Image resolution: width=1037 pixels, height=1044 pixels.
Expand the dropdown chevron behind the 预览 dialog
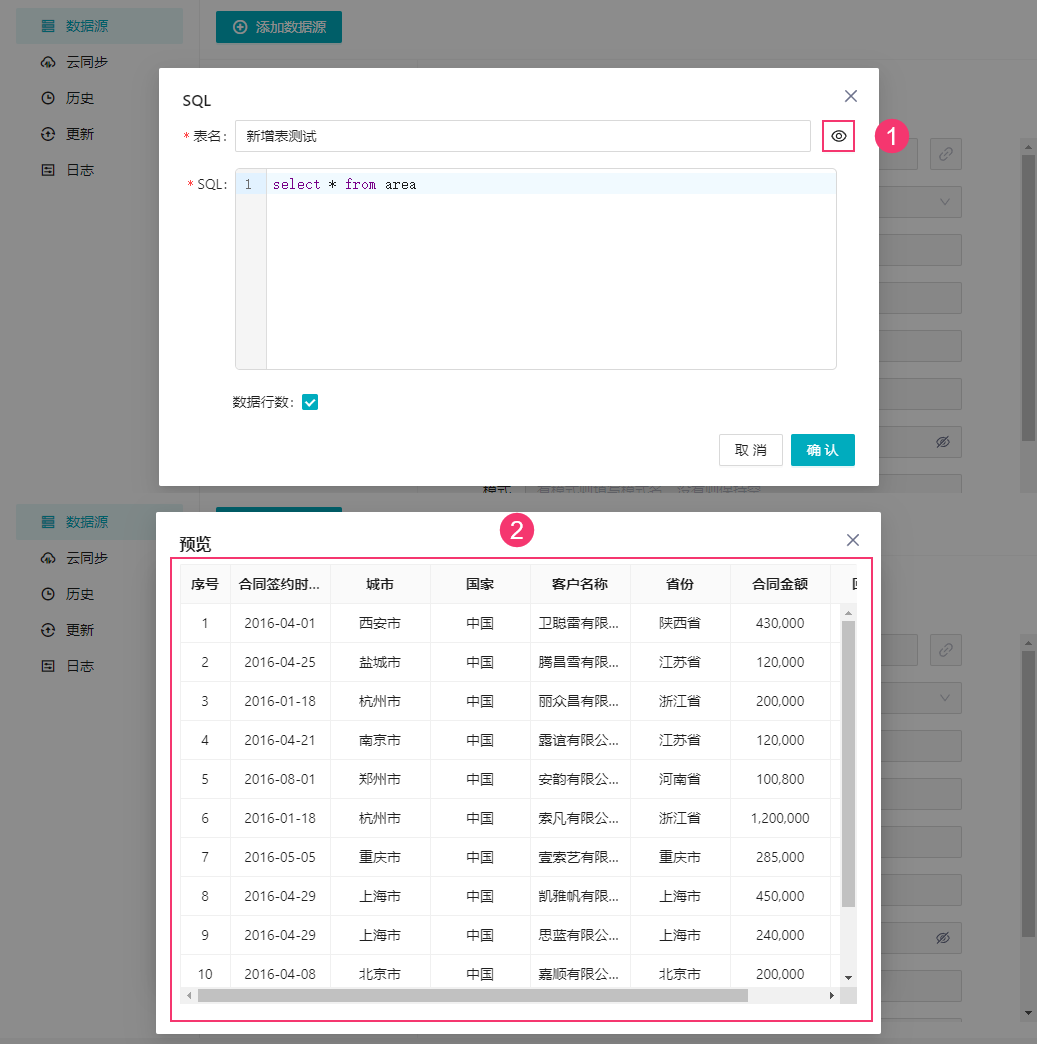point(944,698)
